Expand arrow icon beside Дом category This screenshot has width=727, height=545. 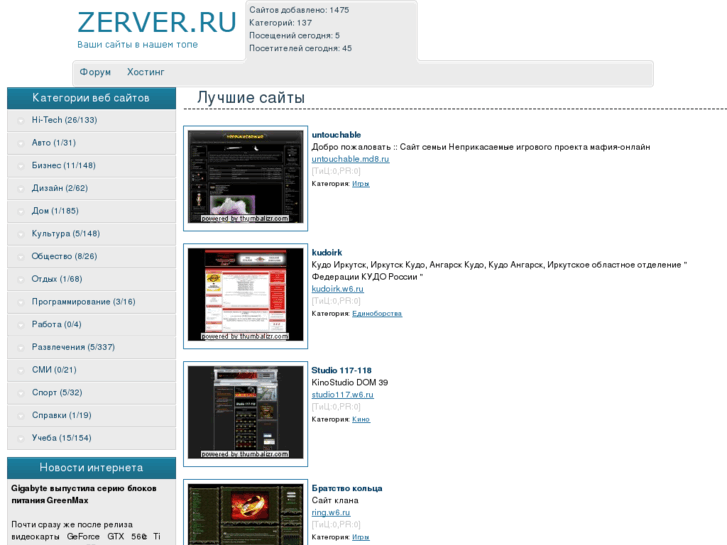point(20,212)
